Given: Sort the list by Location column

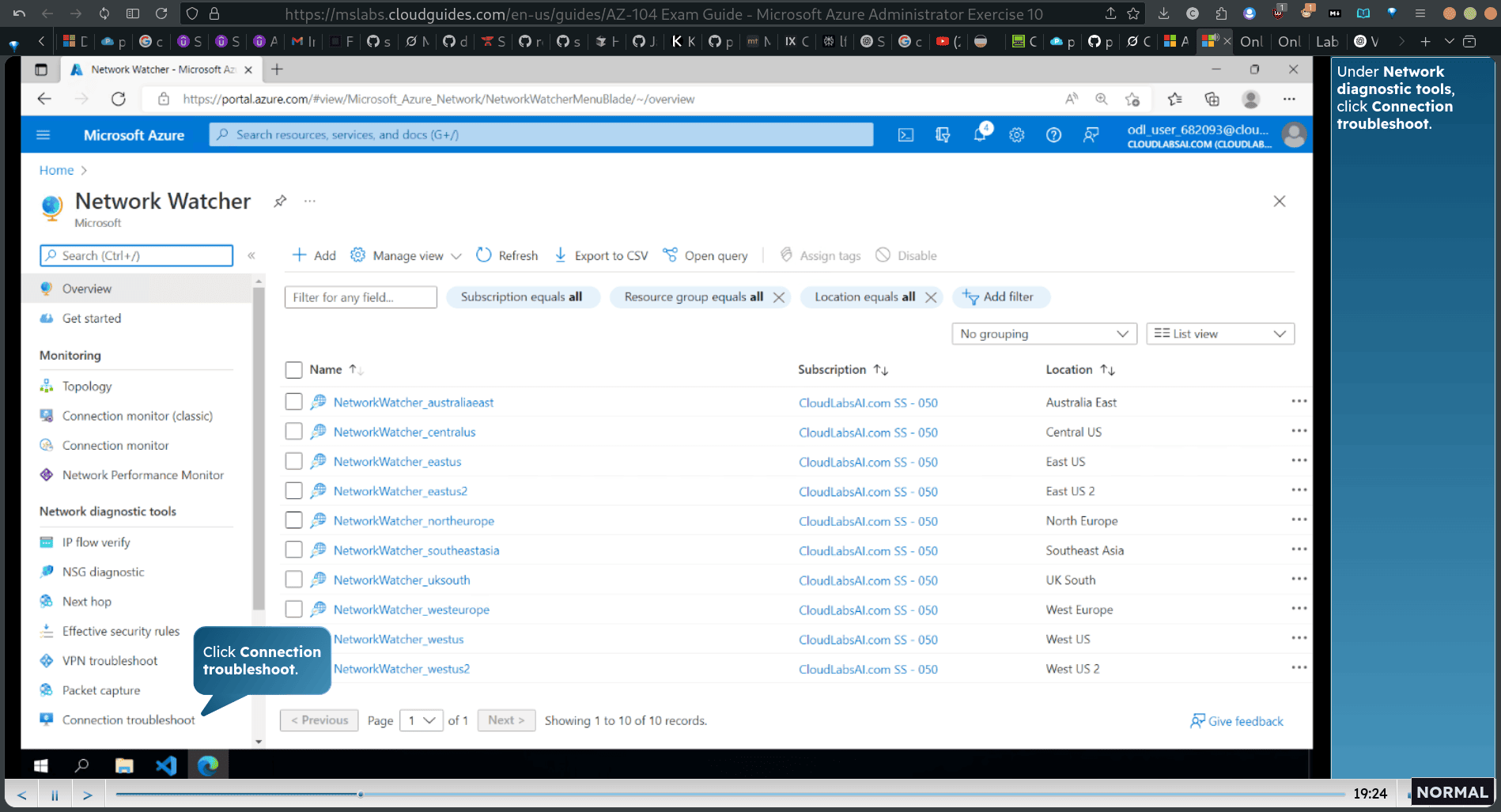Looking at the screenshot, I should click(1080, 369).
